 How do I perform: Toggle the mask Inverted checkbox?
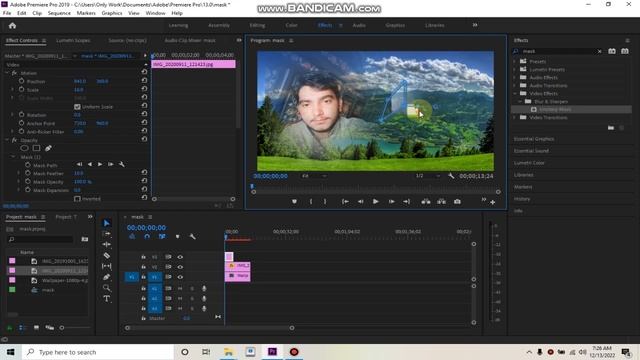[x=77, y=199]
